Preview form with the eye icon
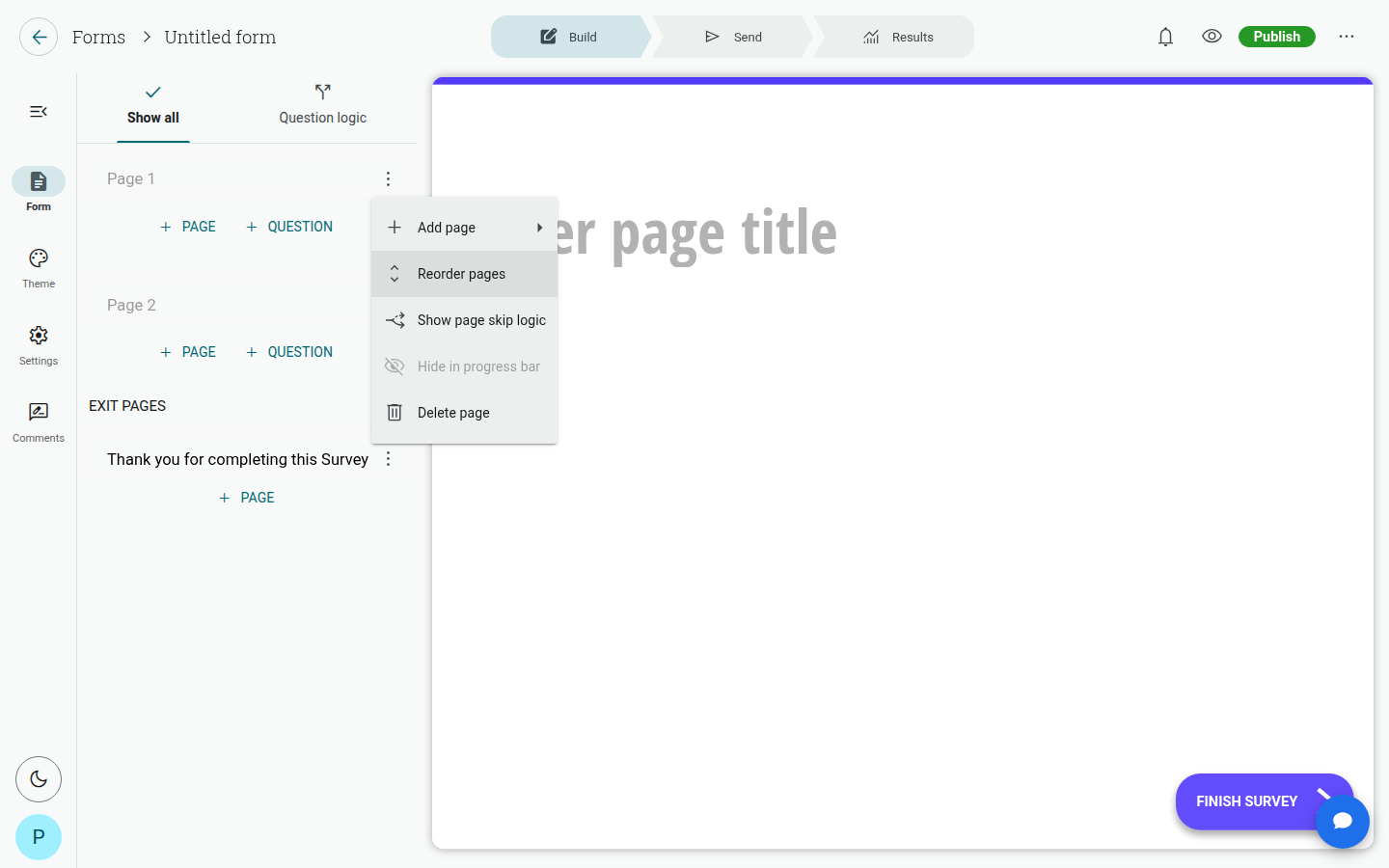 [1212, 37]
